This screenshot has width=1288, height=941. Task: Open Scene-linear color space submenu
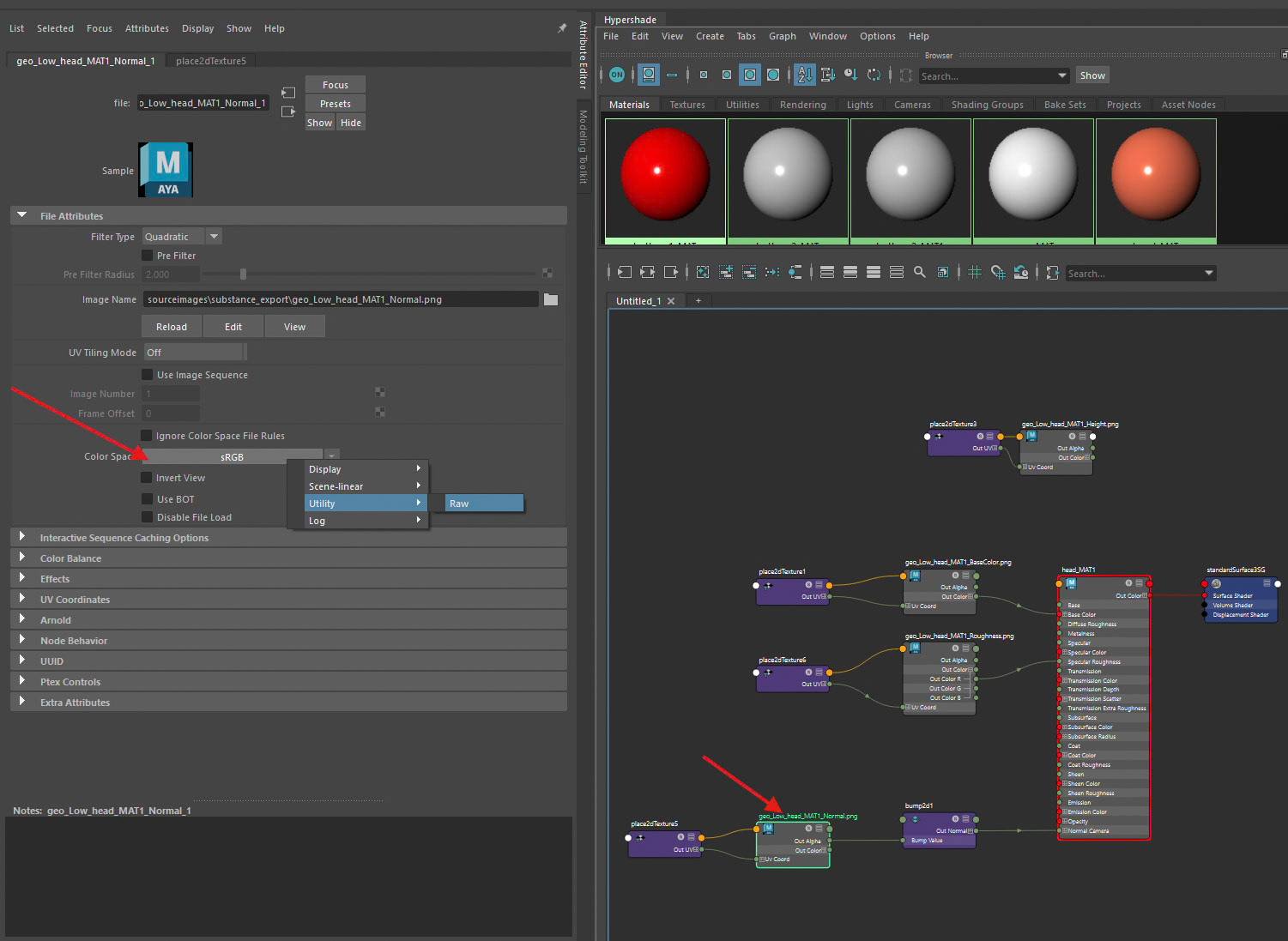tap(365, 486)
